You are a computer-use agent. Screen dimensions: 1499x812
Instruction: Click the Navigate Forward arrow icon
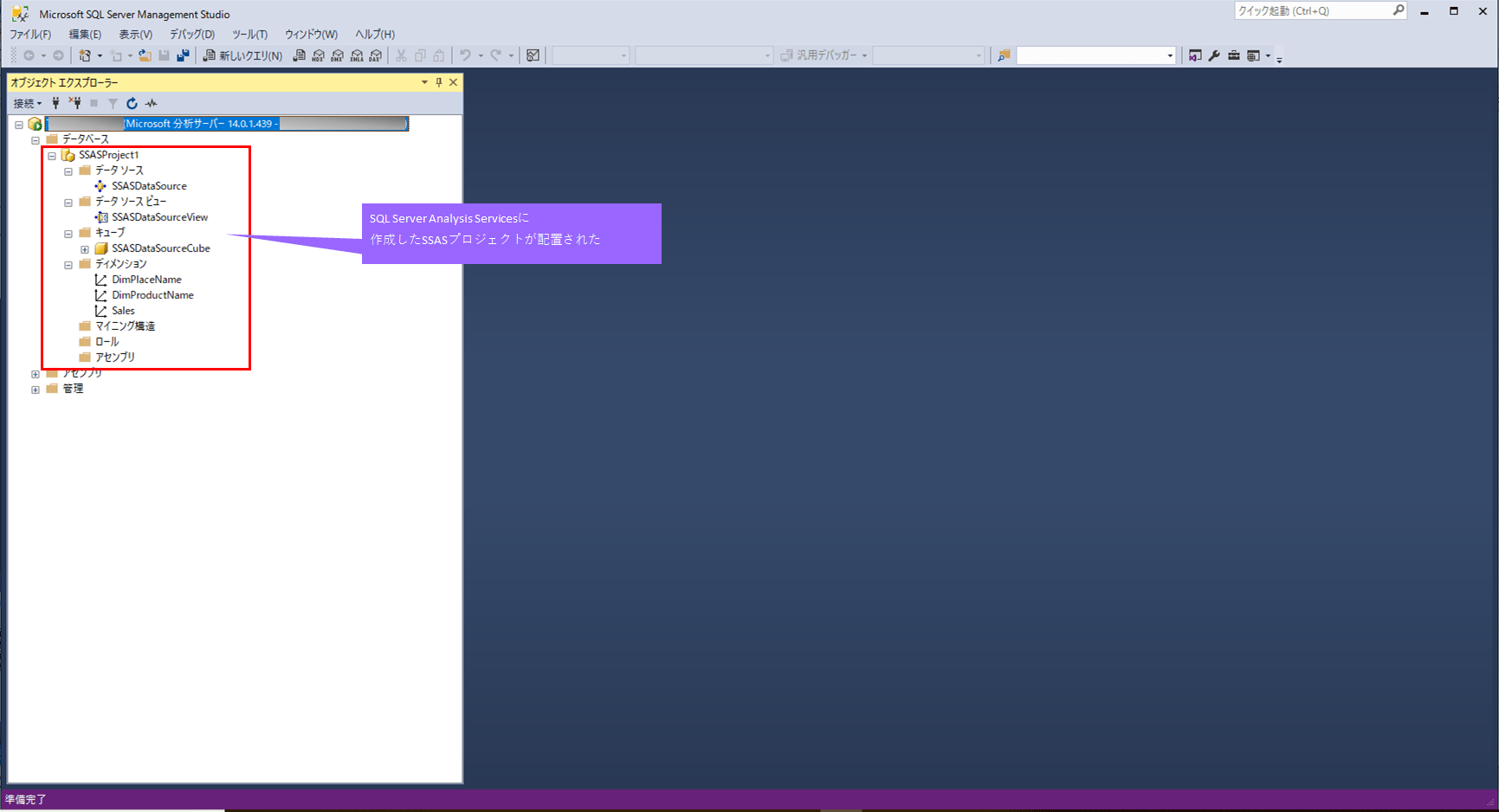point(58,55)
